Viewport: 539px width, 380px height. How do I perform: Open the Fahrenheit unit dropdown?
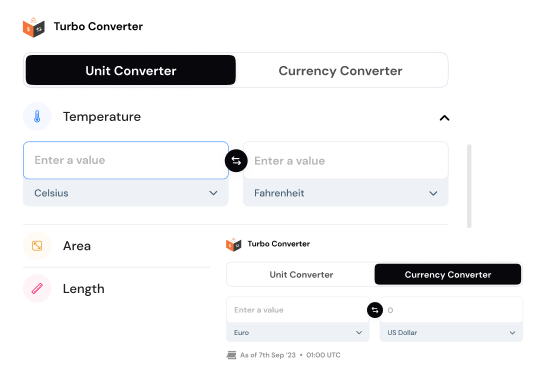[345, 193]
